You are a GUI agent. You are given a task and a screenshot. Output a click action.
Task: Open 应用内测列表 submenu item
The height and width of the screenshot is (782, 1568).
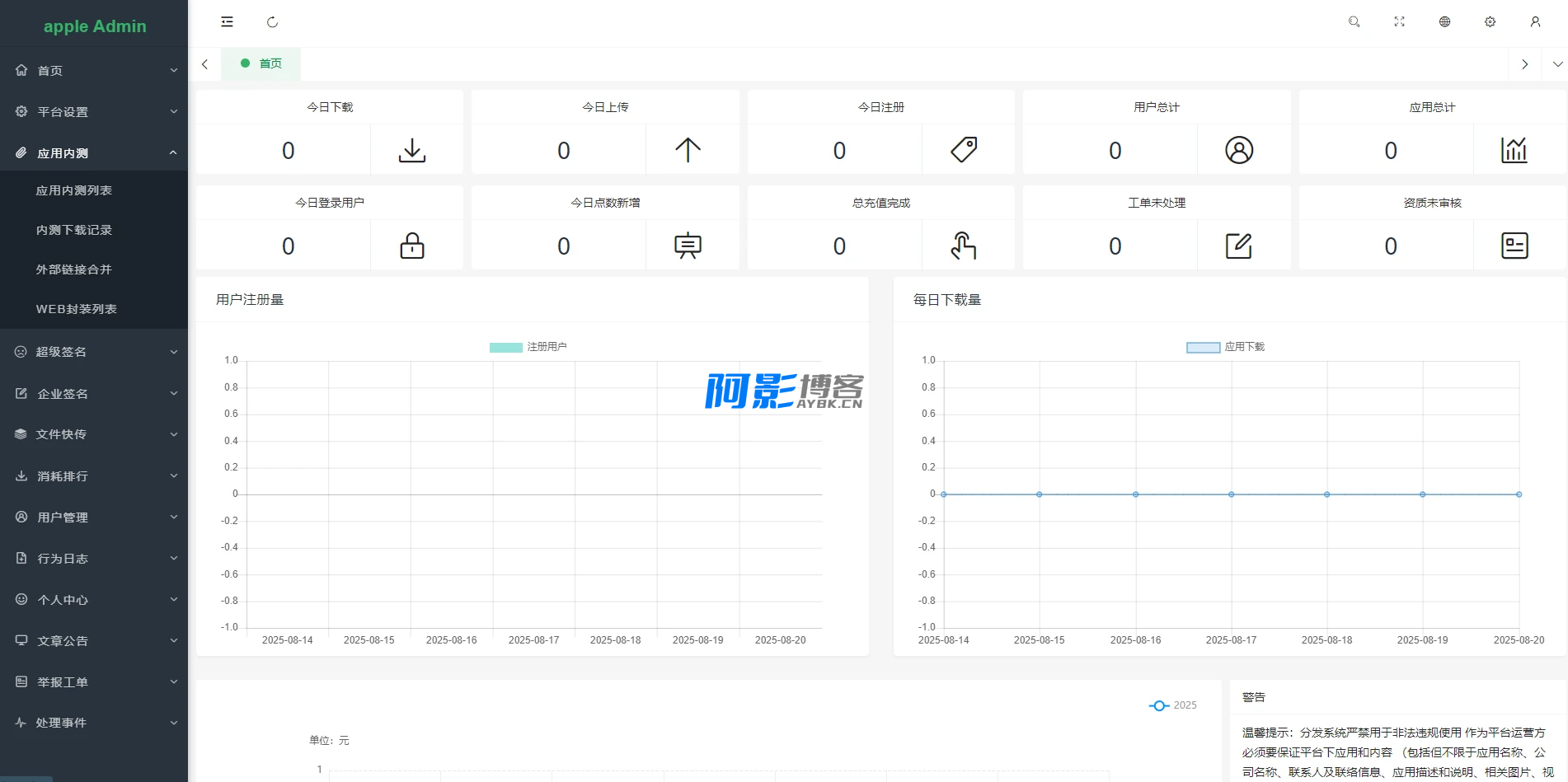[74, 190]
